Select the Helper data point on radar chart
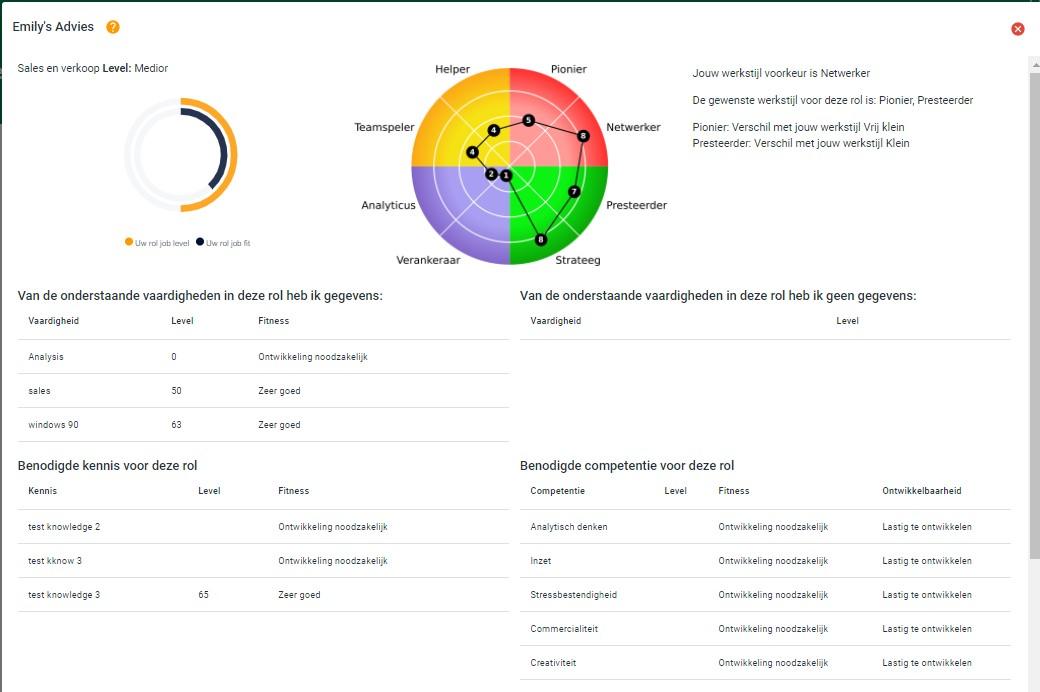Screen dimensions: 1040x692 click(x=494, y=130)
